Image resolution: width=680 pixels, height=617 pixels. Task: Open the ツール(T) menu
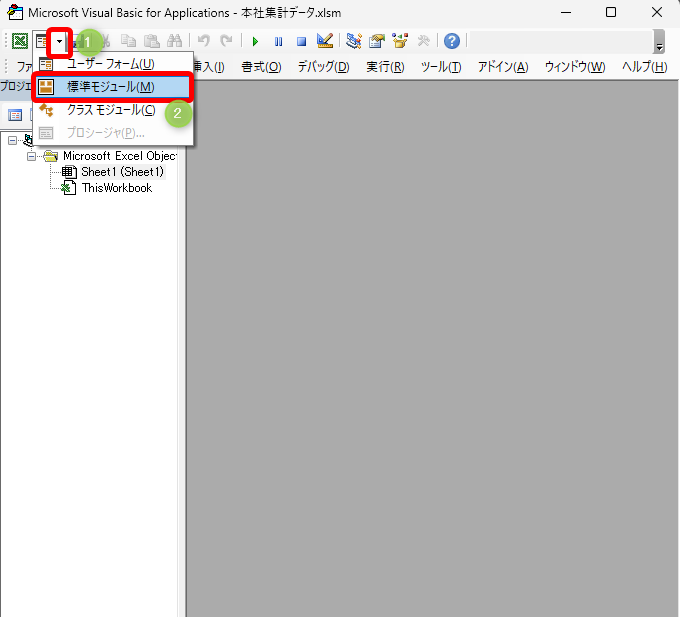click(x=440, y=67)
